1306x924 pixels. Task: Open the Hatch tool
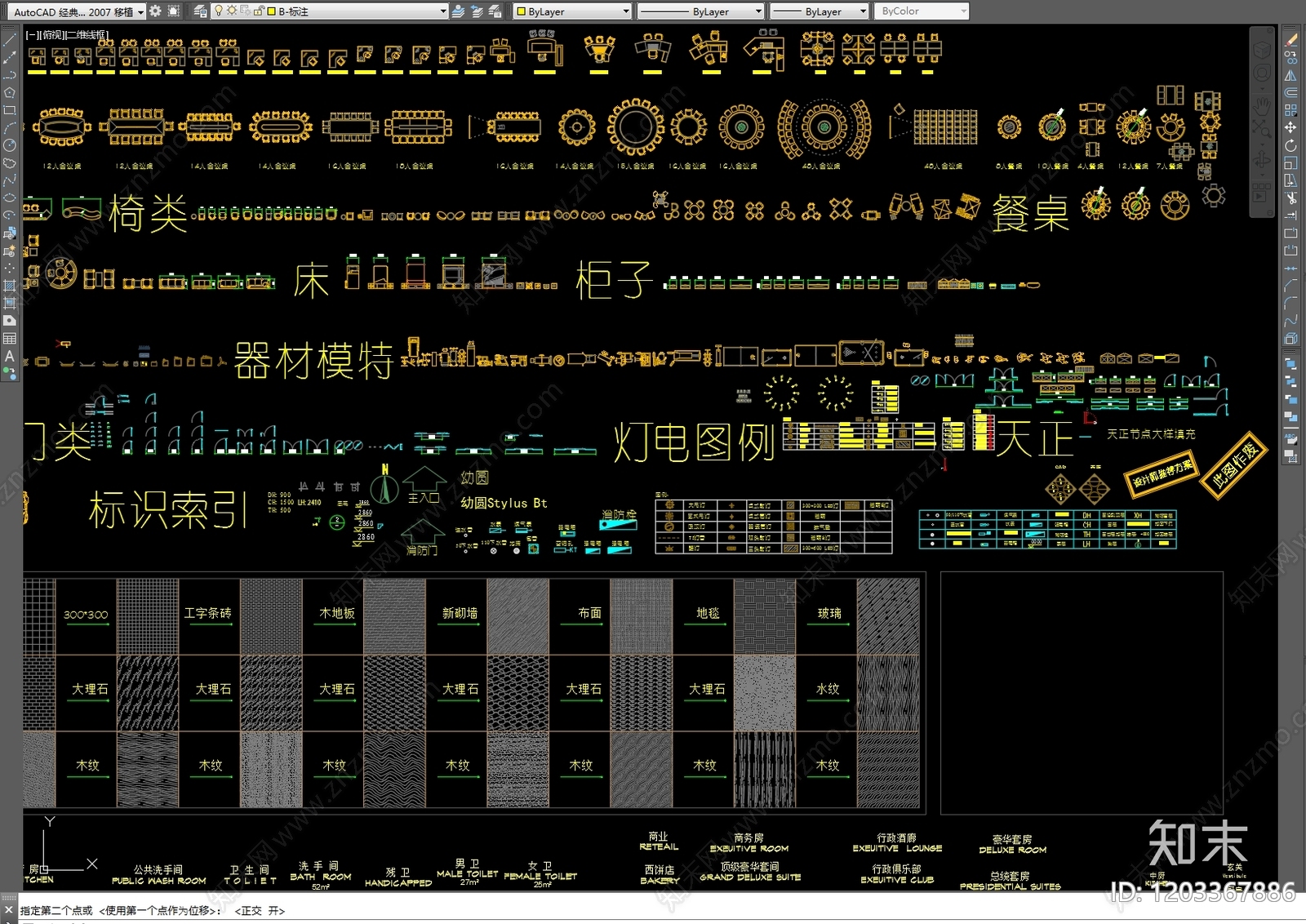pos(10,286)
